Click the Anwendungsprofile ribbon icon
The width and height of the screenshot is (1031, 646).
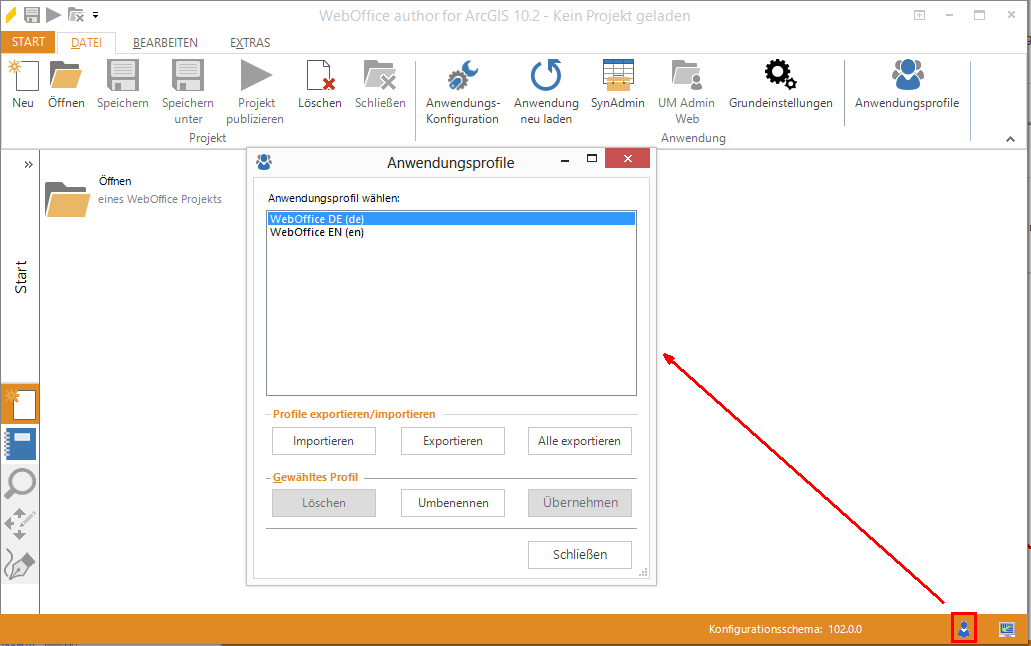click(906, 77)
